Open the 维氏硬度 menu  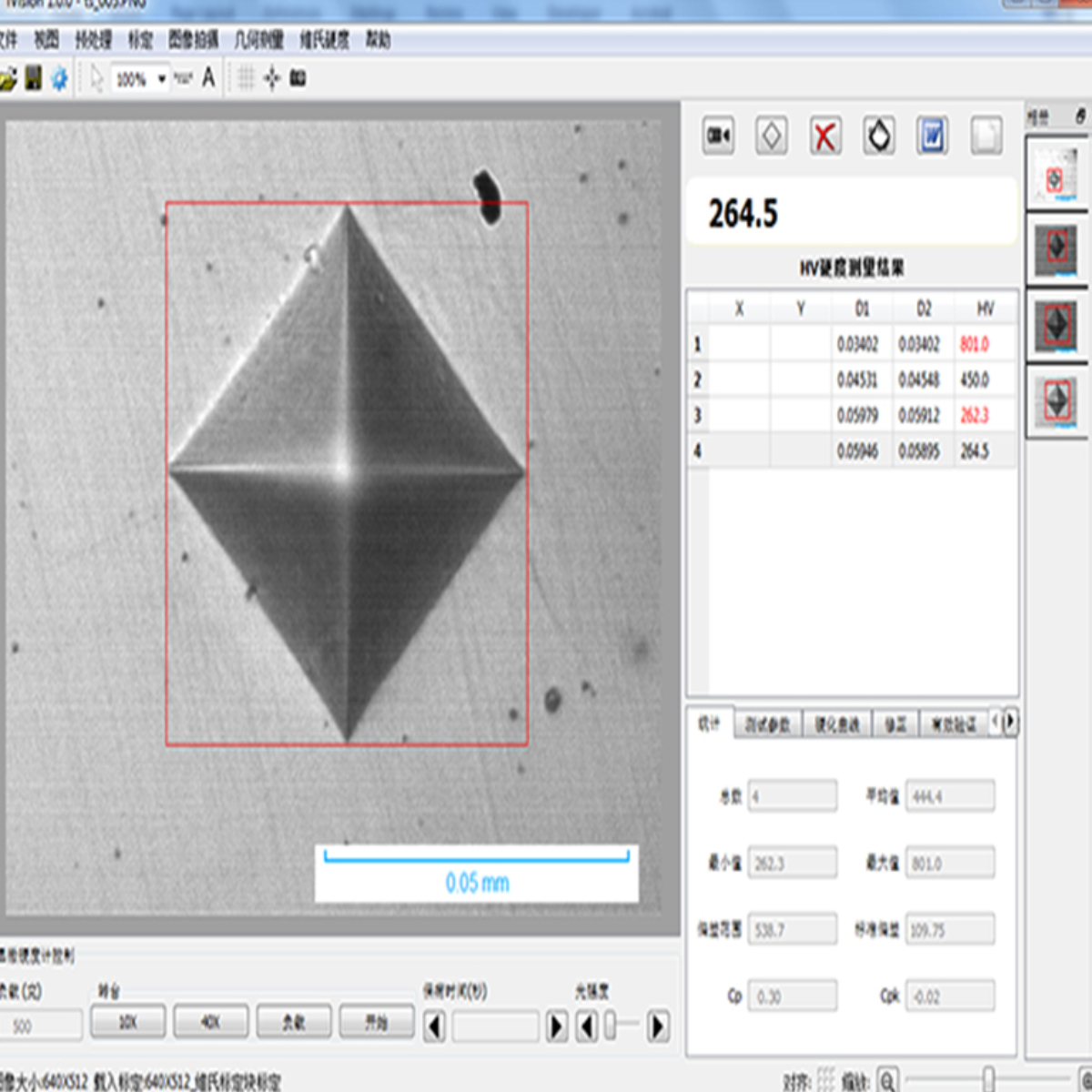pyautogui.click(x=325, y=40)
